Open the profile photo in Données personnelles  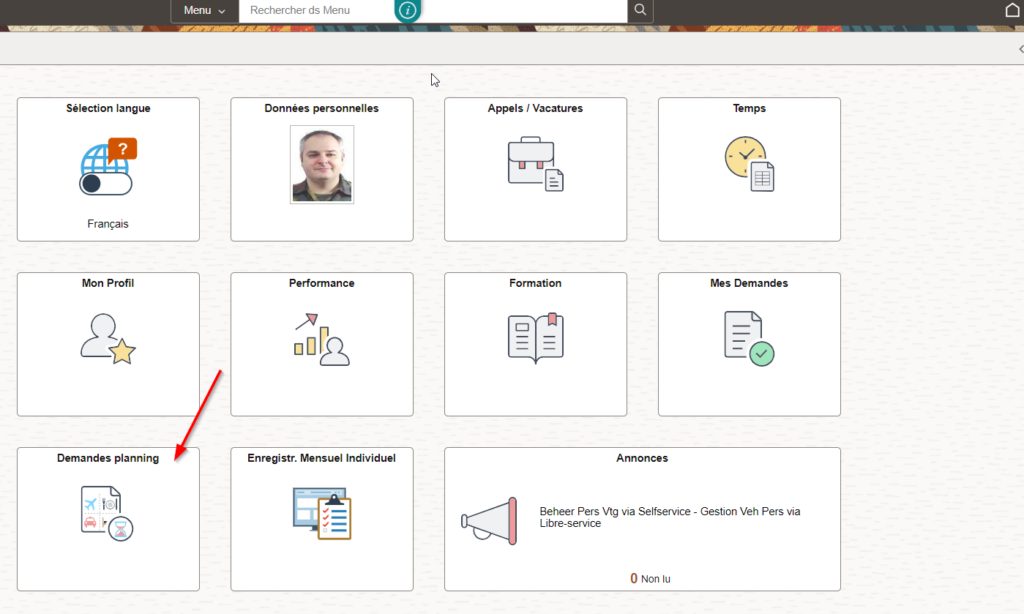322,164
